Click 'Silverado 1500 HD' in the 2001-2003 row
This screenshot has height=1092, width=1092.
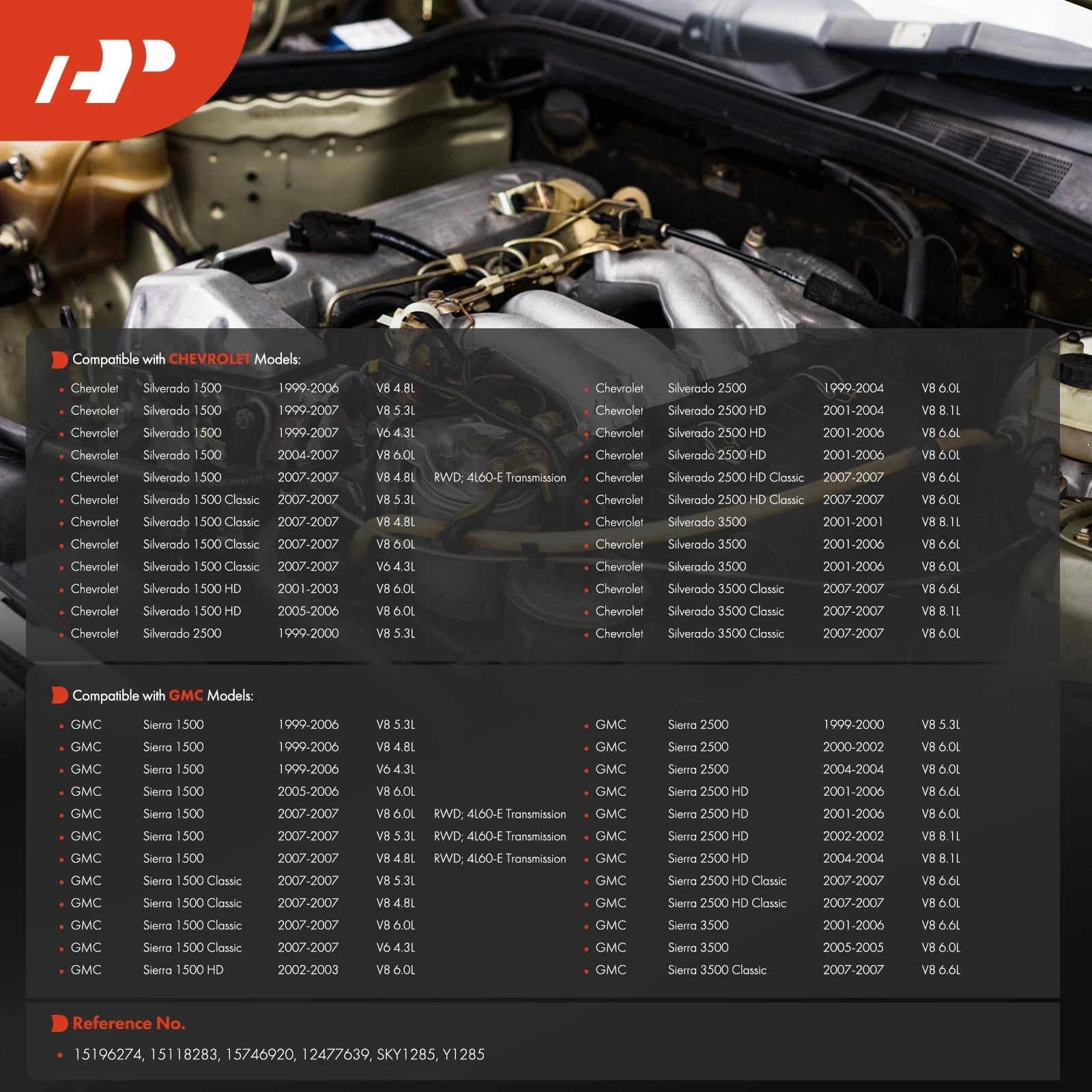(192, 589)
